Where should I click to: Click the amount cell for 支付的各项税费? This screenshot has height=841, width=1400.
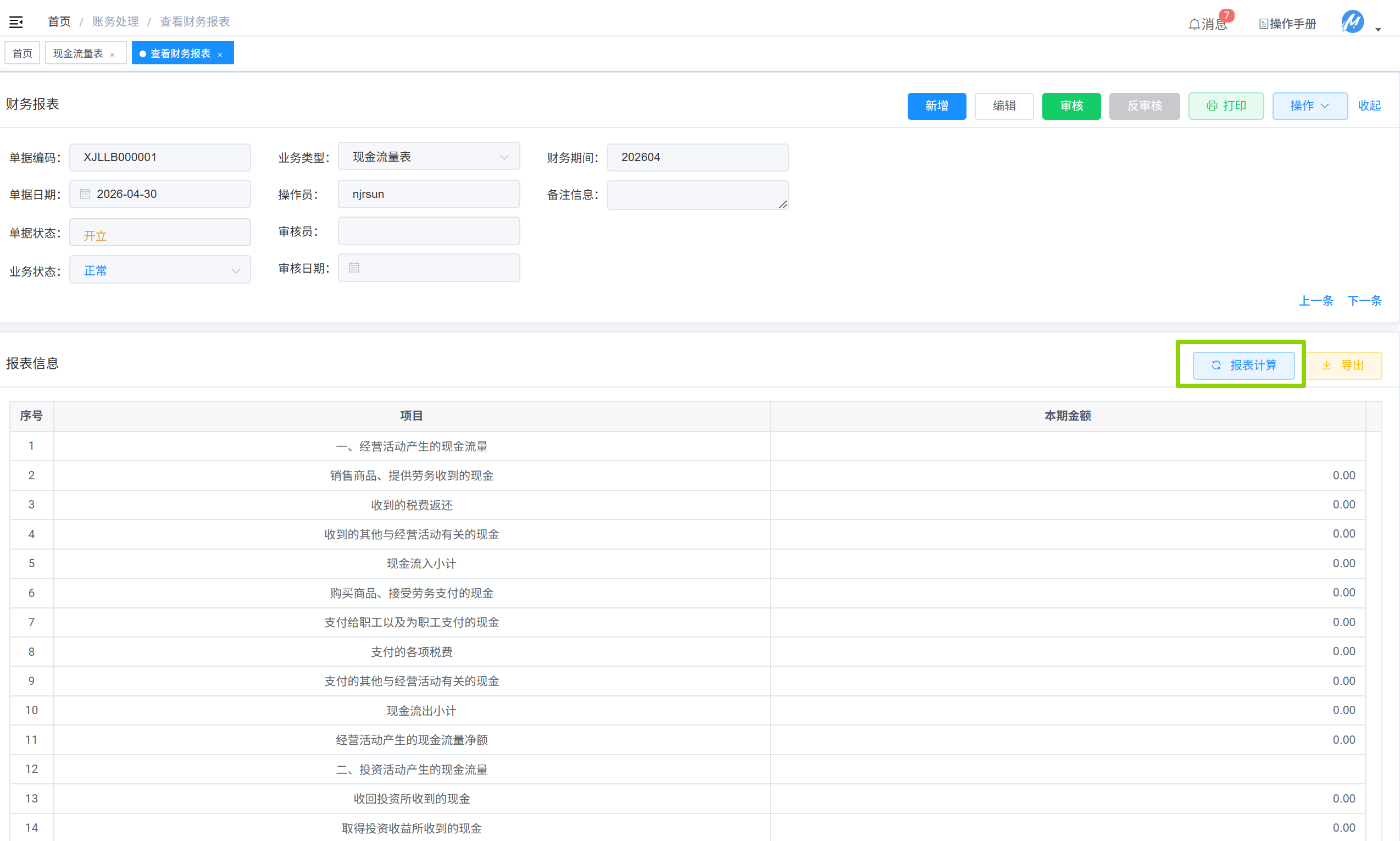tap(1068, 652)
